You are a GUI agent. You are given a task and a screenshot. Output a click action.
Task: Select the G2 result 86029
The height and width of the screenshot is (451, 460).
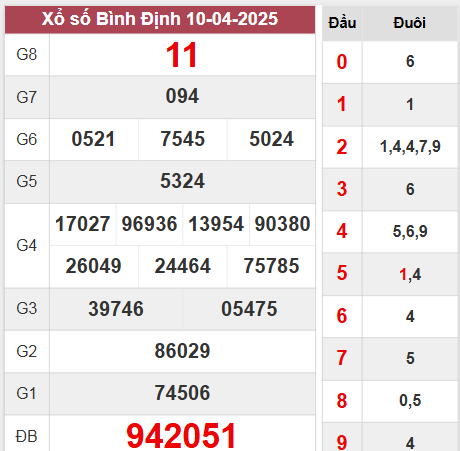pyautogui.click(x=182, y=351)
